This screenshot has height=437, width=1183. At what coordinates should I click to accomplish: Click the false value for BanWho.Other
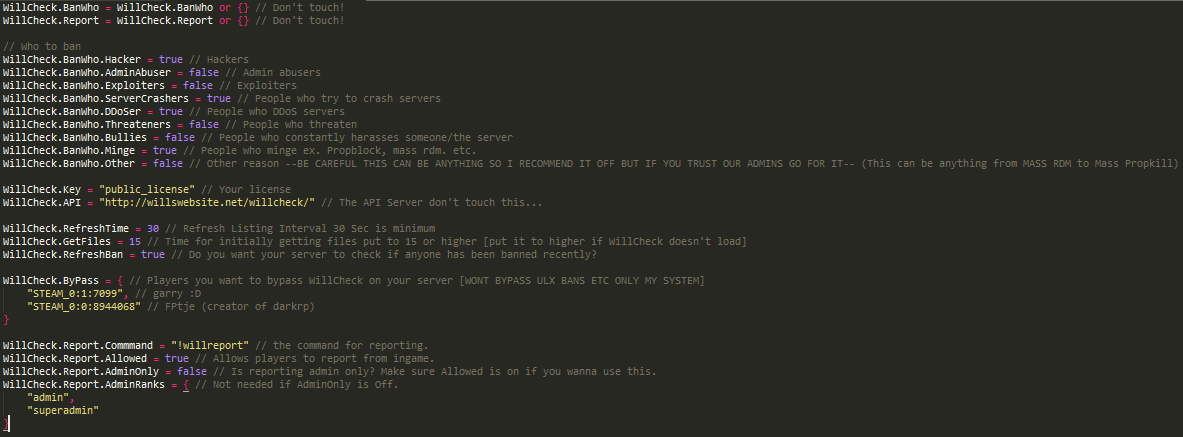click(x=168, y=164)
